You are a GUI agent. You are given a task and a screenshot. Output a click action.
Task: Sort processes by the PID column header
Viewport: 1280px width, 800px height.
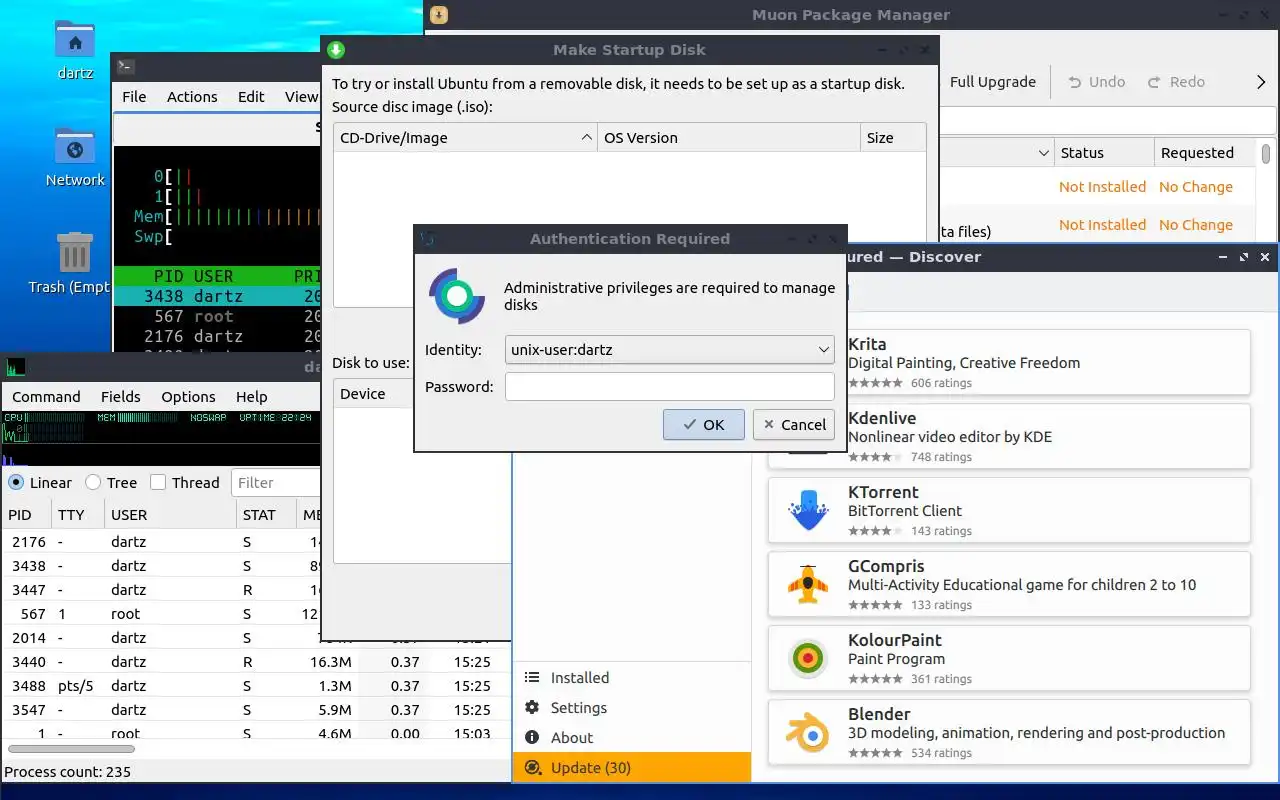[28, 515]
